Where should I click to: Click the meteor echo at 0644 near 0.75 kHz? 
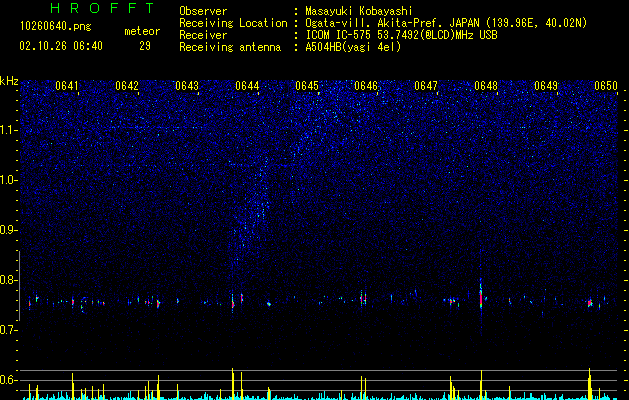233,302
